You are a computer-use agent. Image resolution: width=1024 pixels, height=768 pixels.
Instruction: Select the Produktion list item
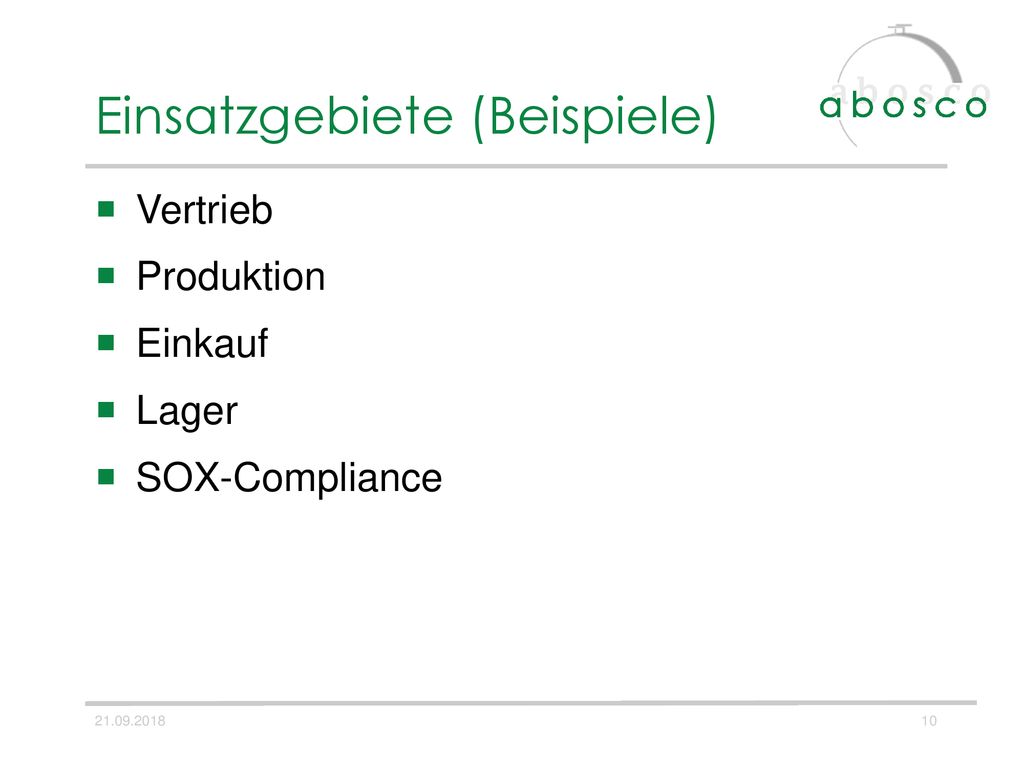tap(231, 276)
